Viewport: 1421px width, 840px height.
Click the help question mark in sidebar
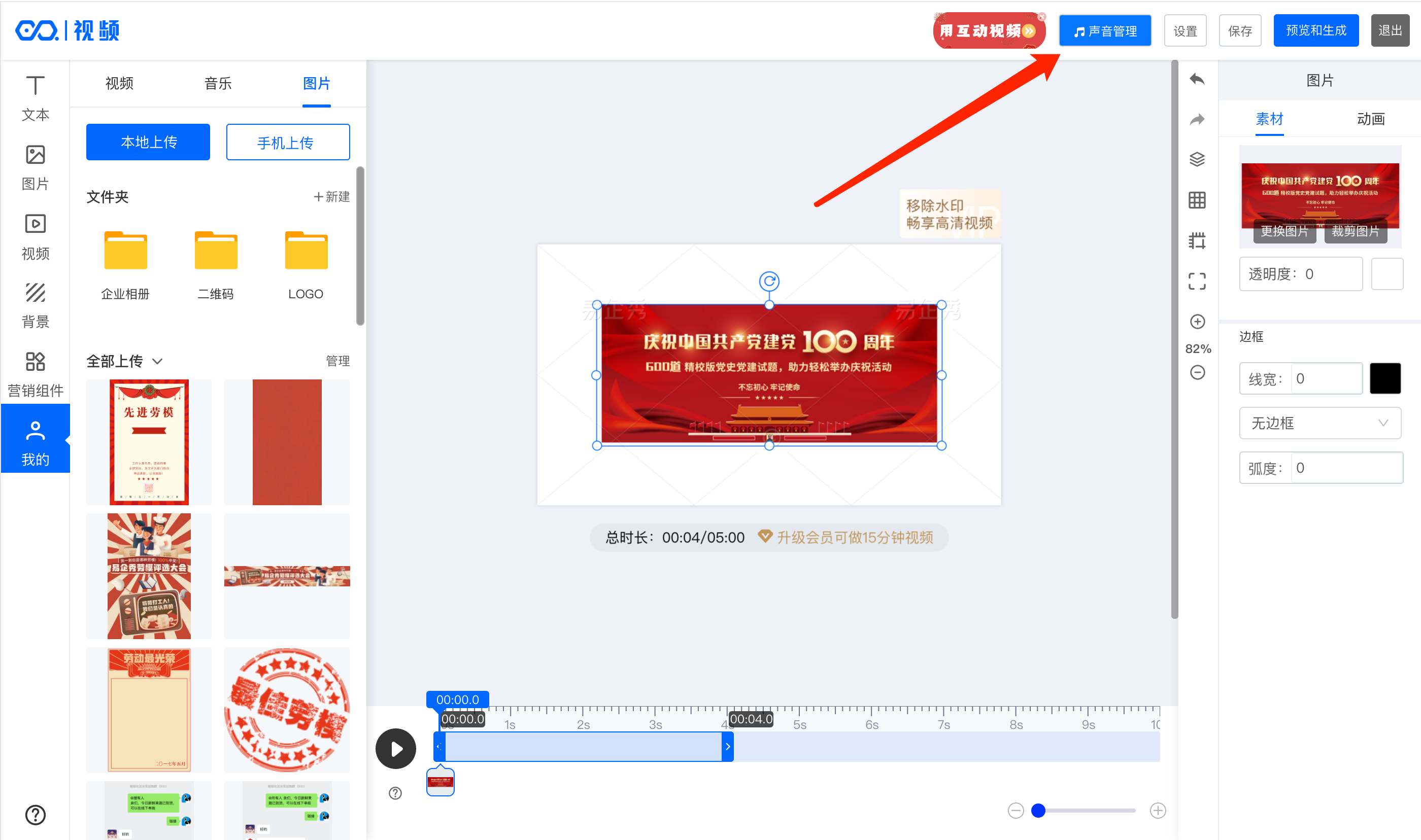click(35, 815)
